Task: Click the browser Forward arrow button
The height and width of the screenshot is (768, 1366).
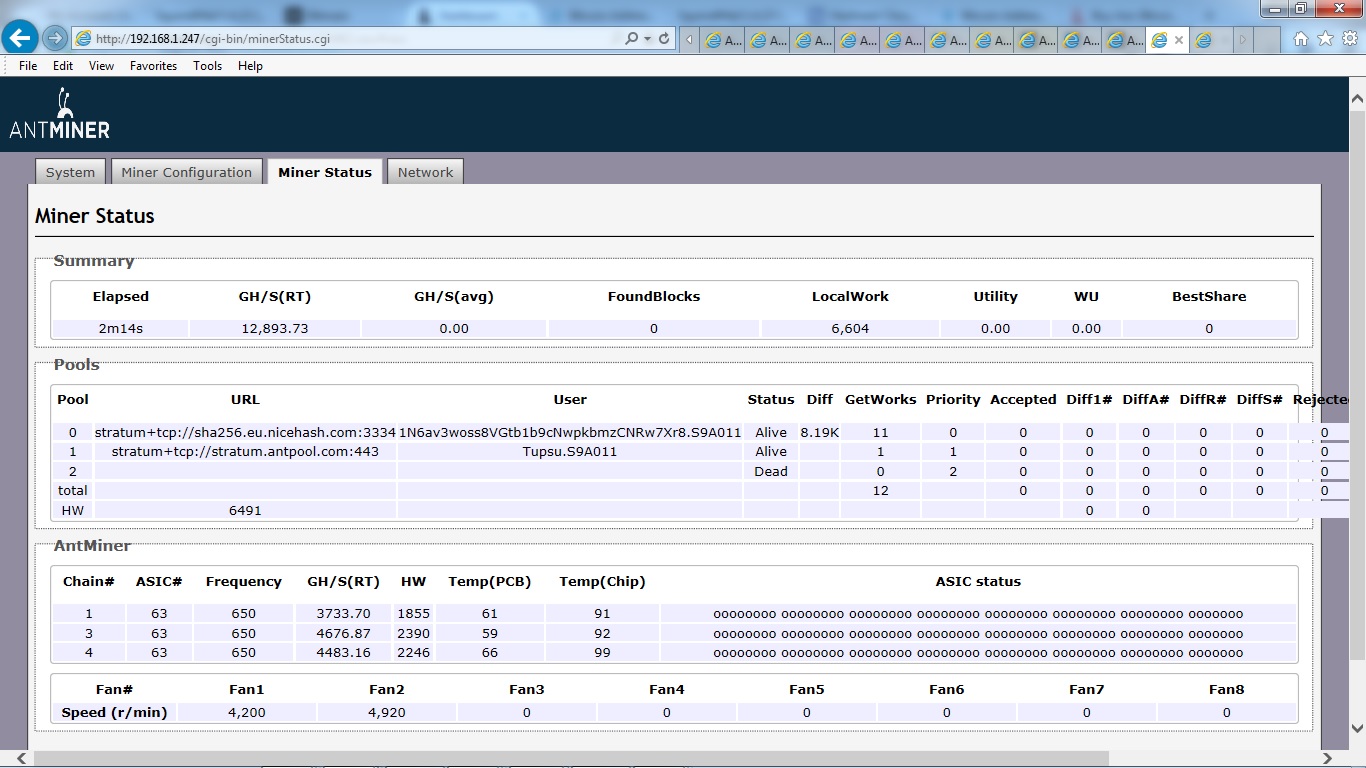Action: tap(55, 38)
